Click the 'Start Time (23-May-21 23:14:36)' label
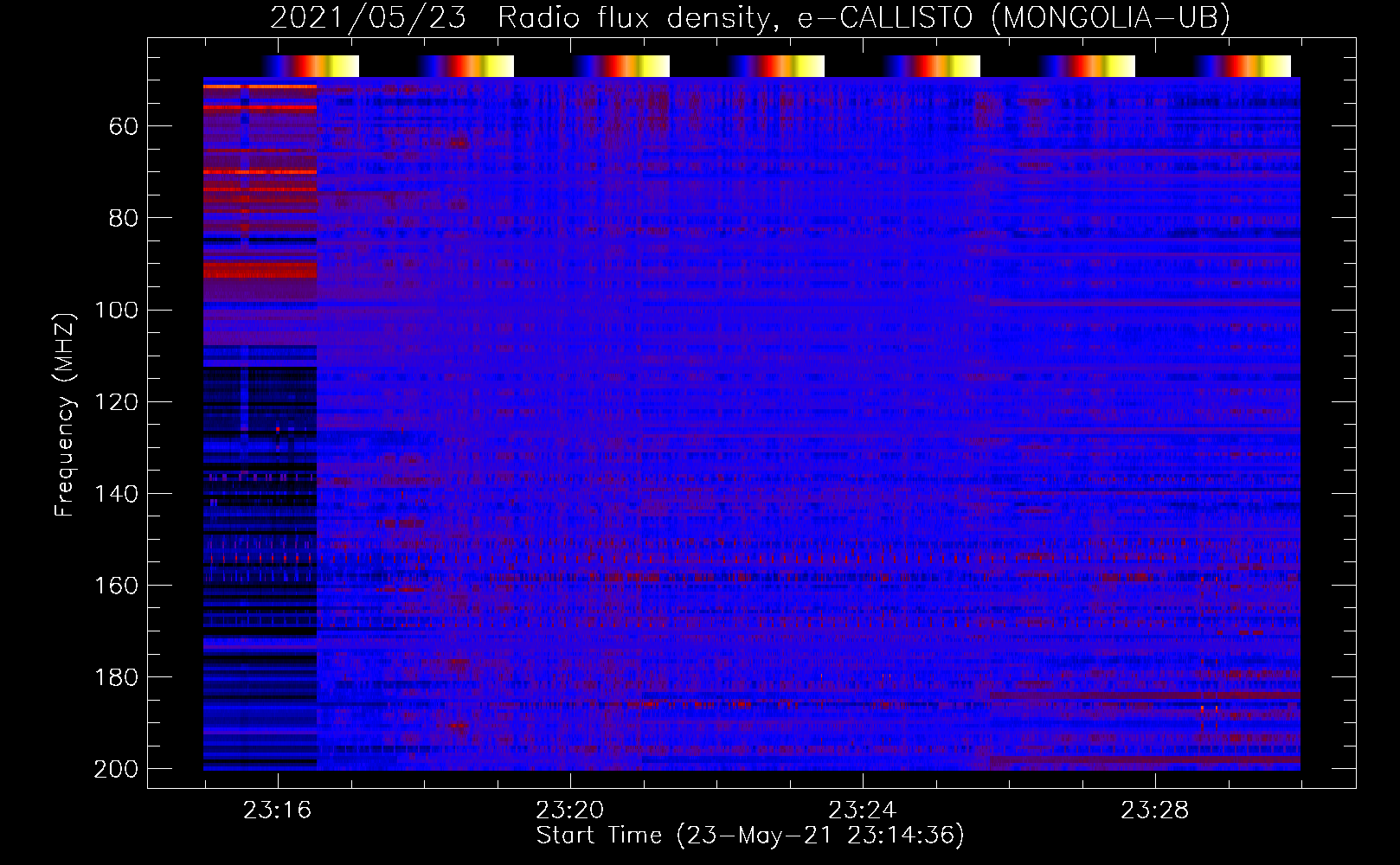1400x865 pixels. 750,836
